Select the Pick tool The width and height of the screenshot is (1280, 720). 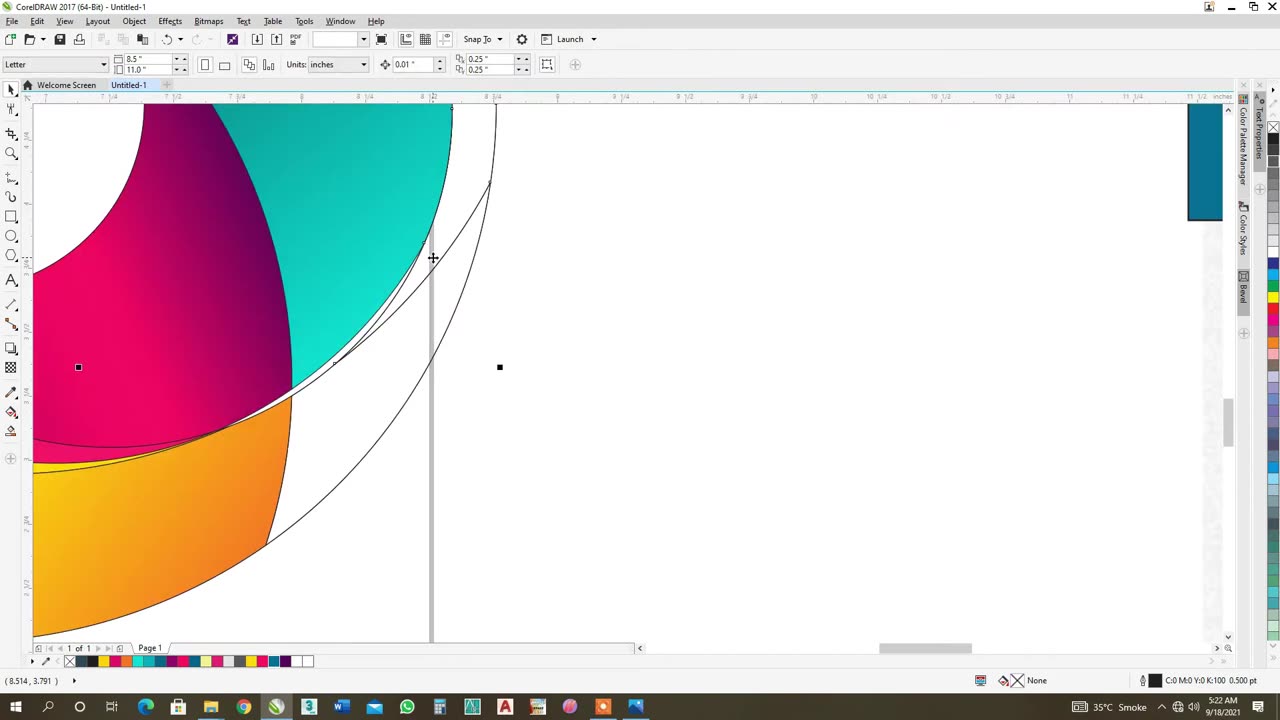11,89
